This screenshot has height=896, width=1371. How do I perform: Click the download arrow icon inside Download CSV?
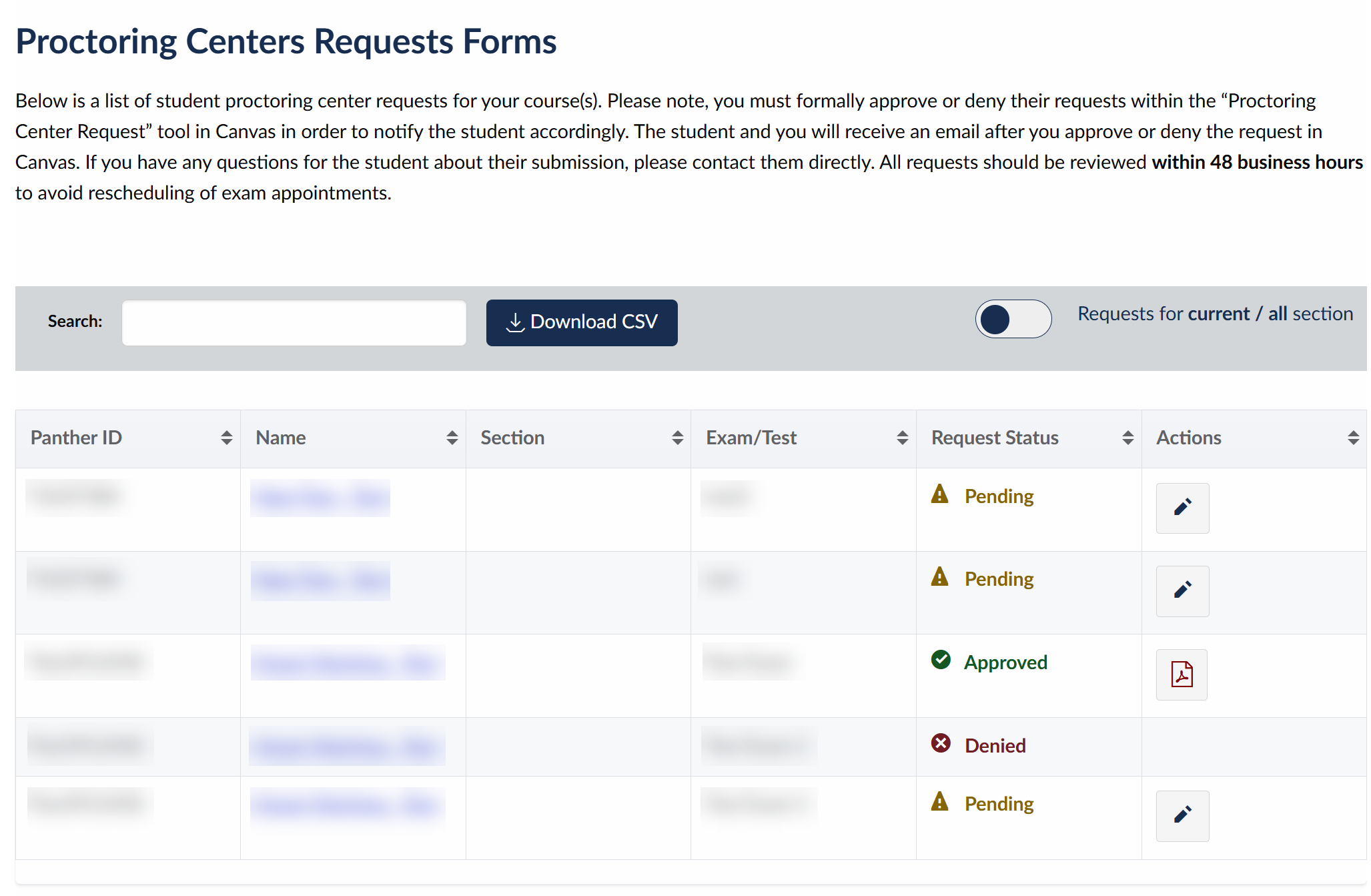coord(514,321)
